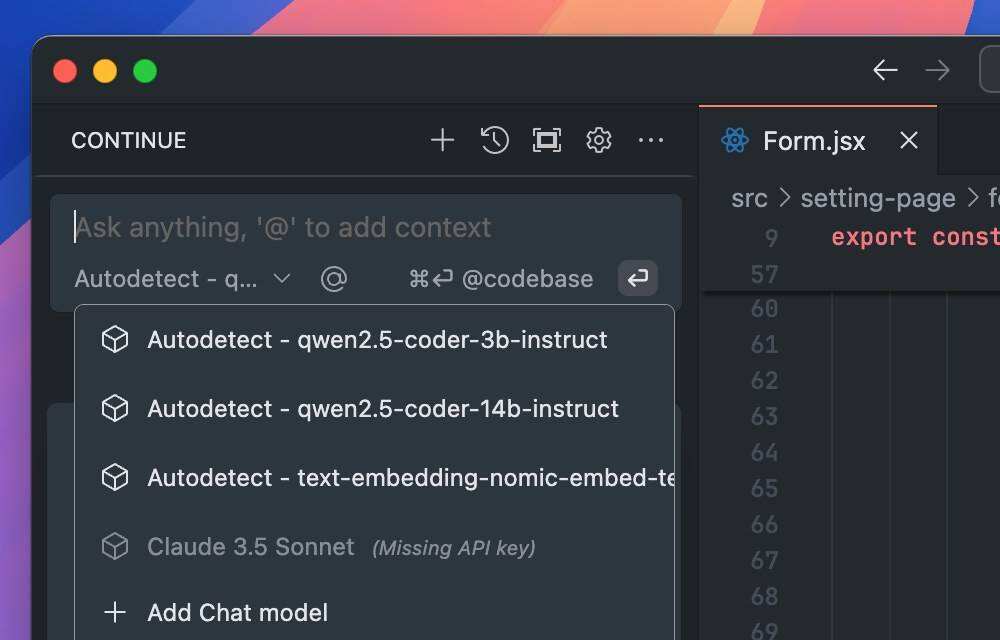
Task: Show more actions ellipsis in Continue panel
Action: coord(651,140)
